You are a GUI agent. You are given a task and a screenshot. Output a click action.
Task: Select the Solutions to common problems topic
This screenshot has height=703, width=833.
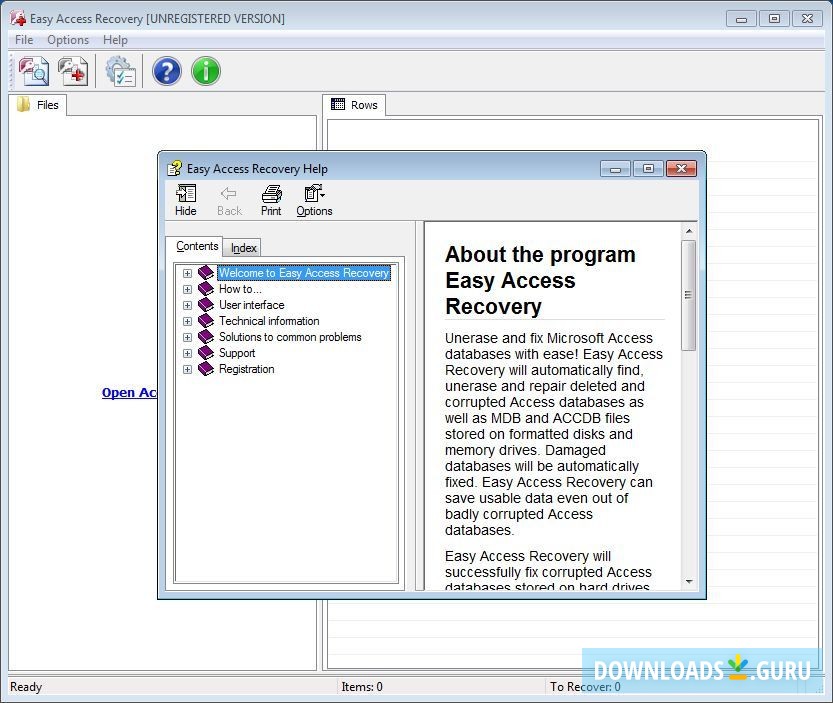tap(290, 337)
